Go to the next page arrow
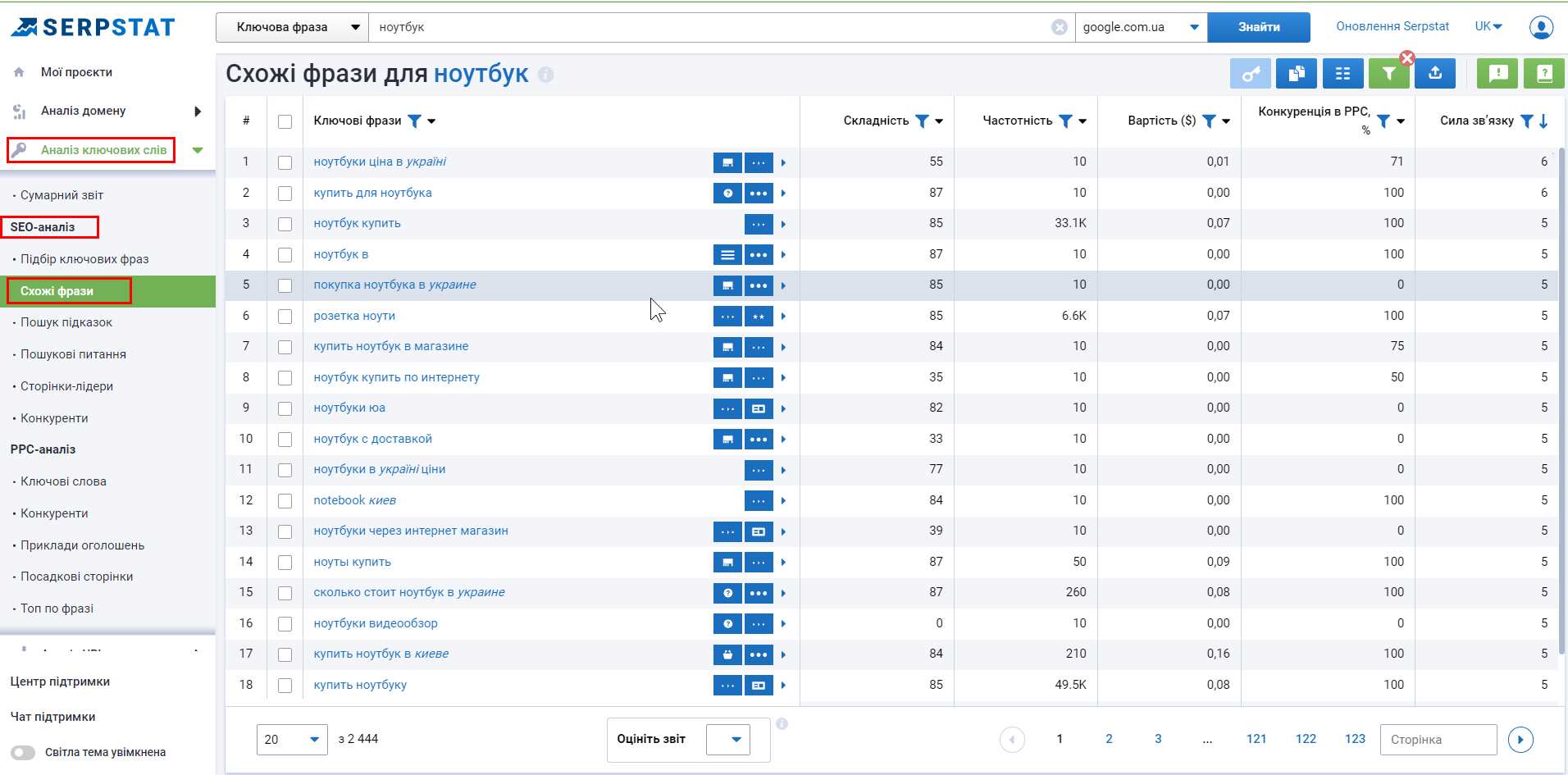The image size is (1568, 775). click(1520, 740)
